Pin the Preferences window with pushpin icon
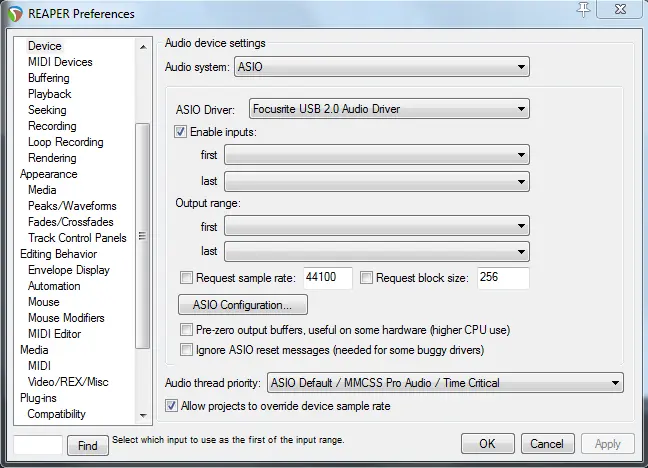The image size is (648, 468). [584, 10]
